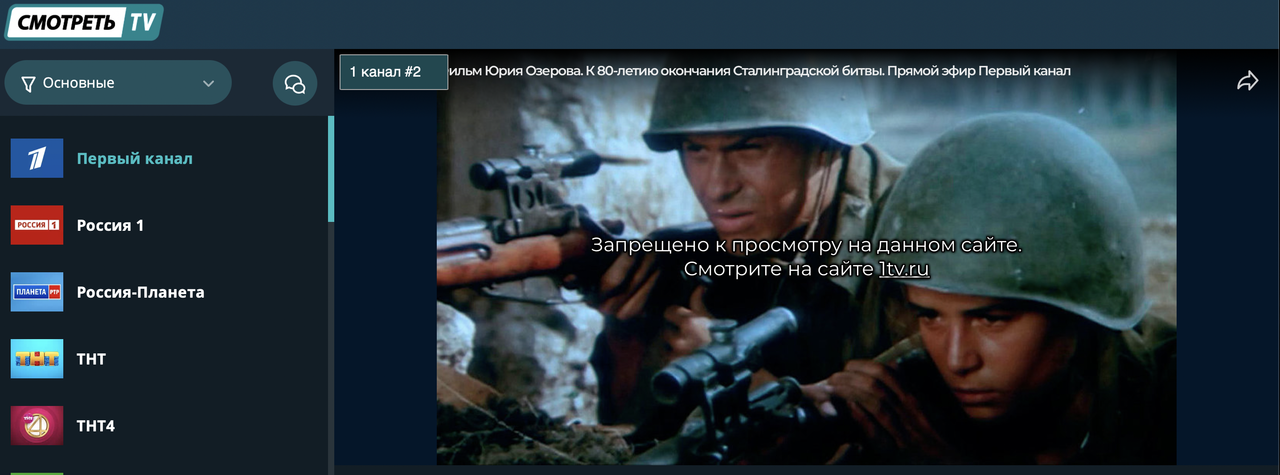Open the chat search round button

click(295, 83)
